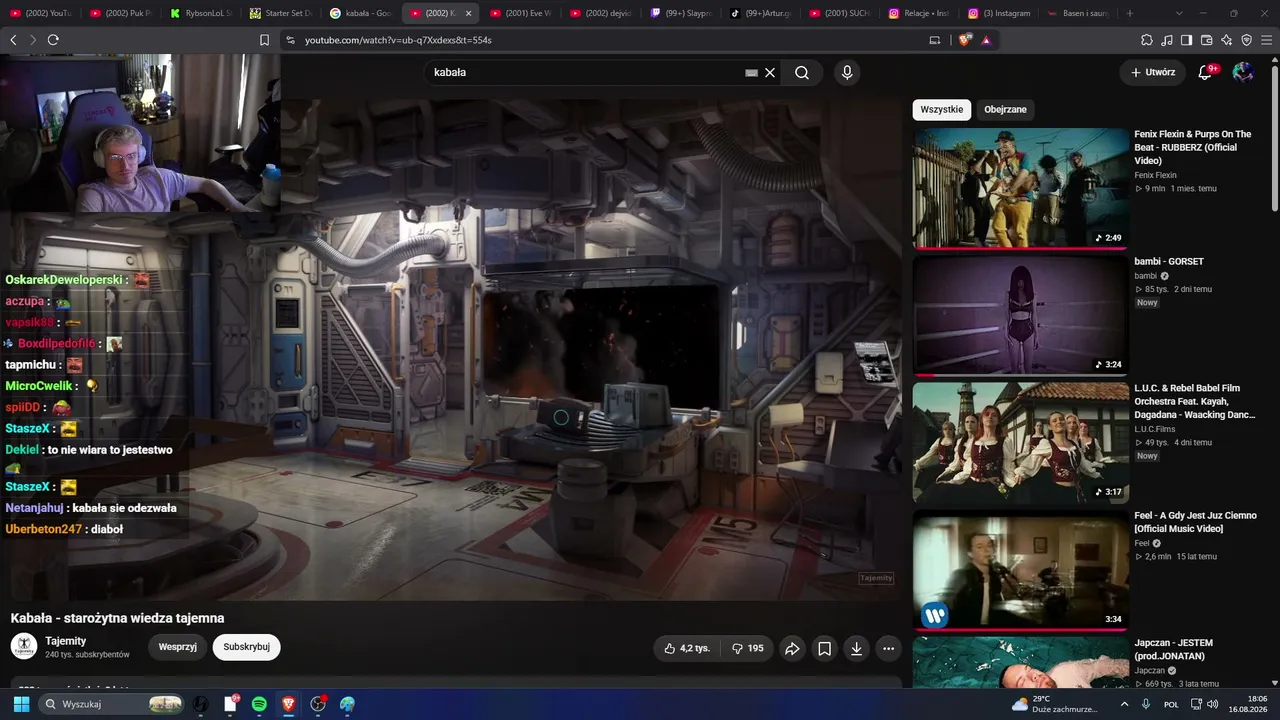Image resolution: width=1280 pixels, height=720 pixels.
Task: Open Japczan - JESTEM video title
Action: 1174,649
